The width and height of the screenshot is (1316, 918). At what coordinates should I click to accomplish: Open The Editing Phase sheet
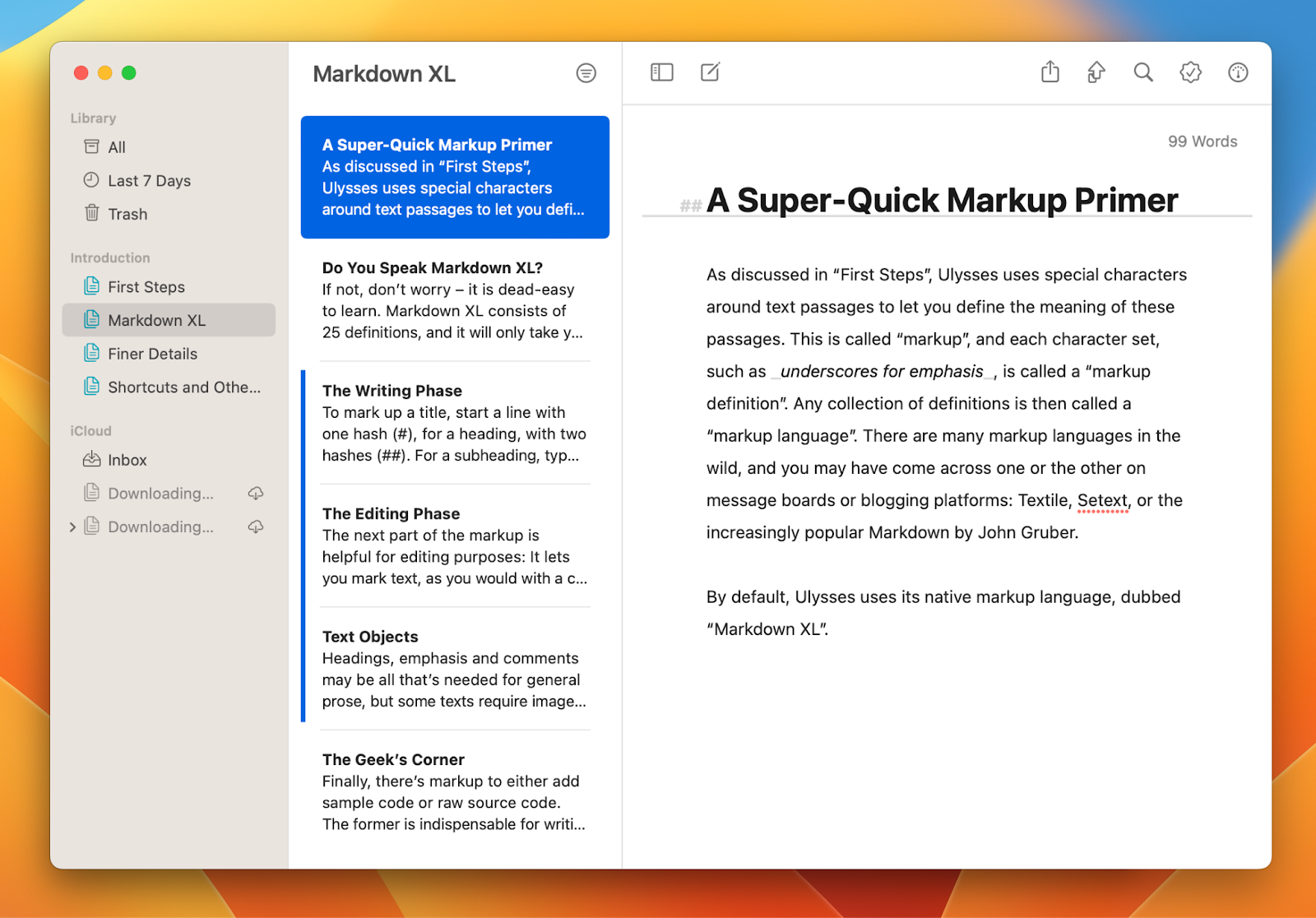(455, 545)
